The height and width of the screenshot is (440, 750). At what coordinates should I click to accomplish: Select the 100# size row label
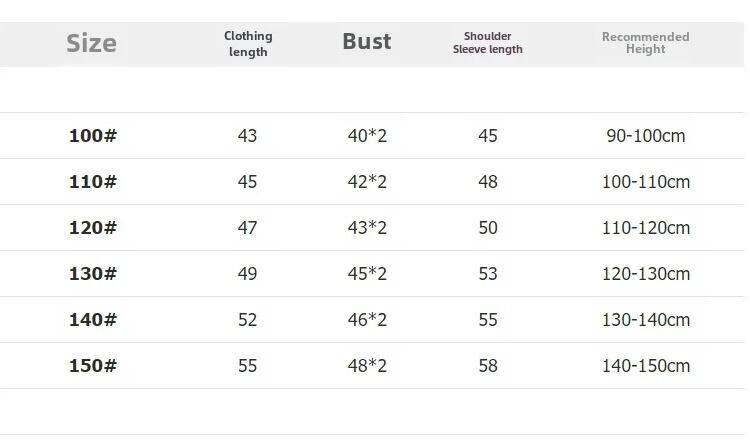coord(93,136)
